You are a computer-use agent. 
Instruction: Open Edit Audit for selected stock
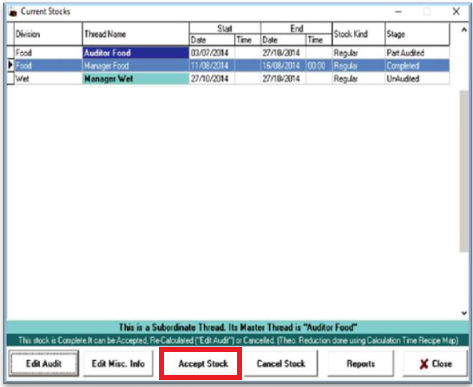(44, 363)
